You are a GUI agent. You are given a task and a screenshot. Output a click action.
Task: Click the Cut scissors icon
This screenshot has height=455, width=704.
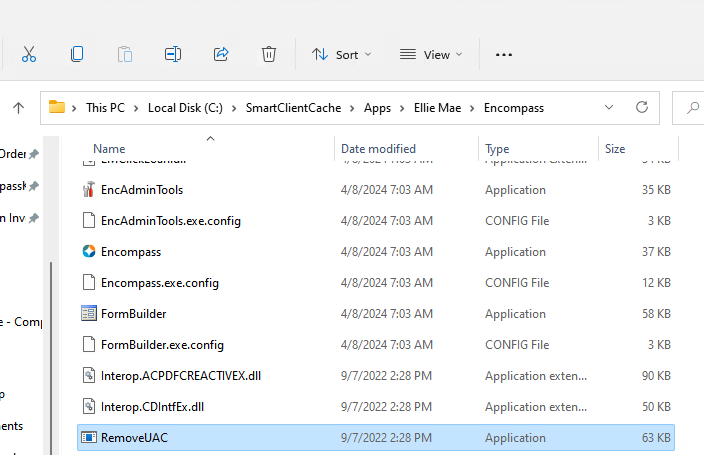(29, 54)
